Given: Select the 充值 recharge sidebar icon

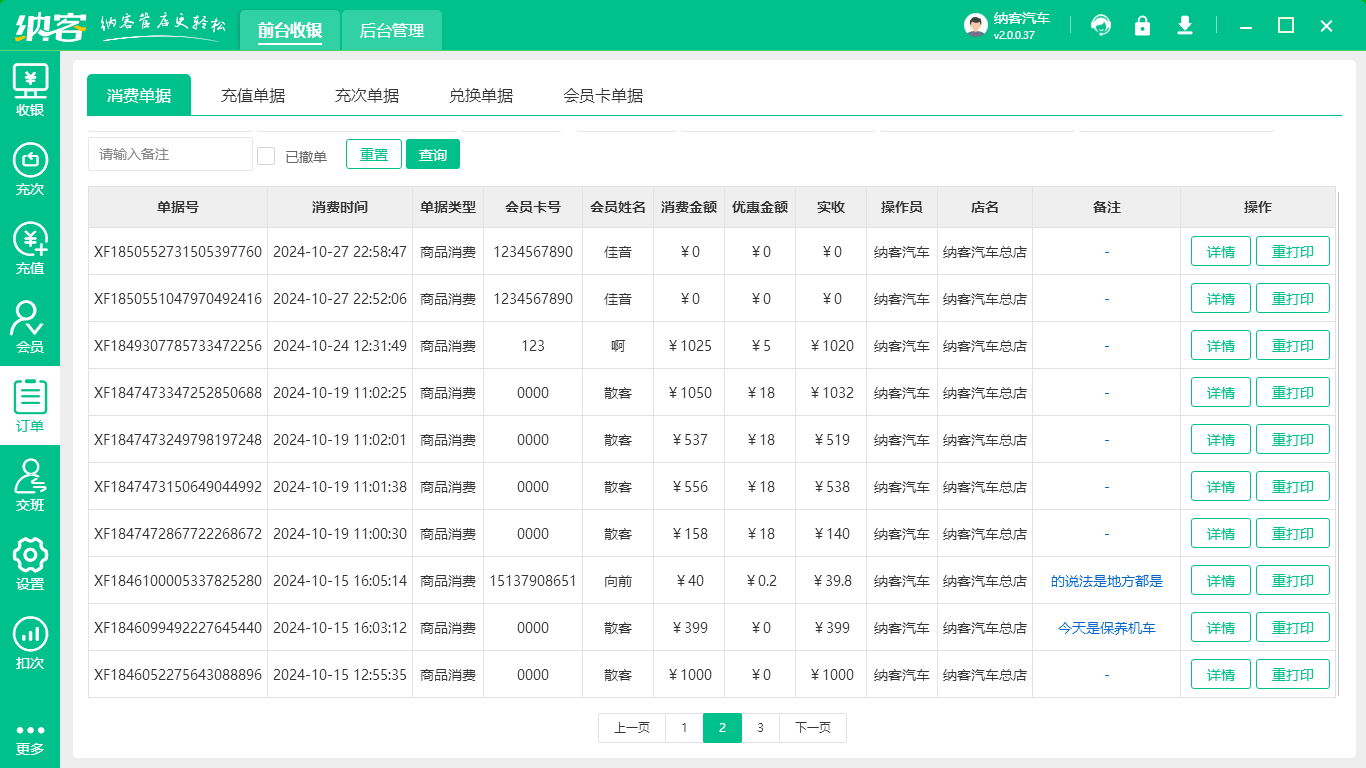Looking at the screenshot, I should click(x=30, y=248).
